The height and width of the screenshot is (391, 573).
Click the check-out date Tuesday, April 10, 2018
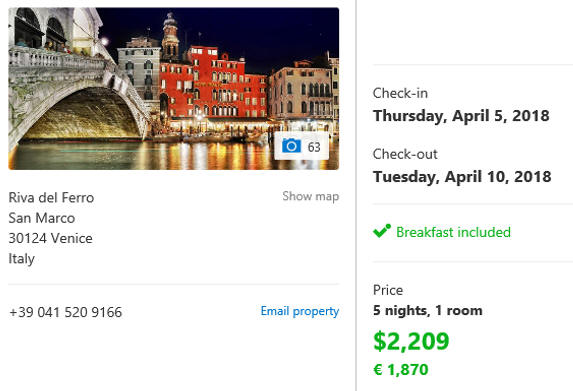click(x=462, y=177)
